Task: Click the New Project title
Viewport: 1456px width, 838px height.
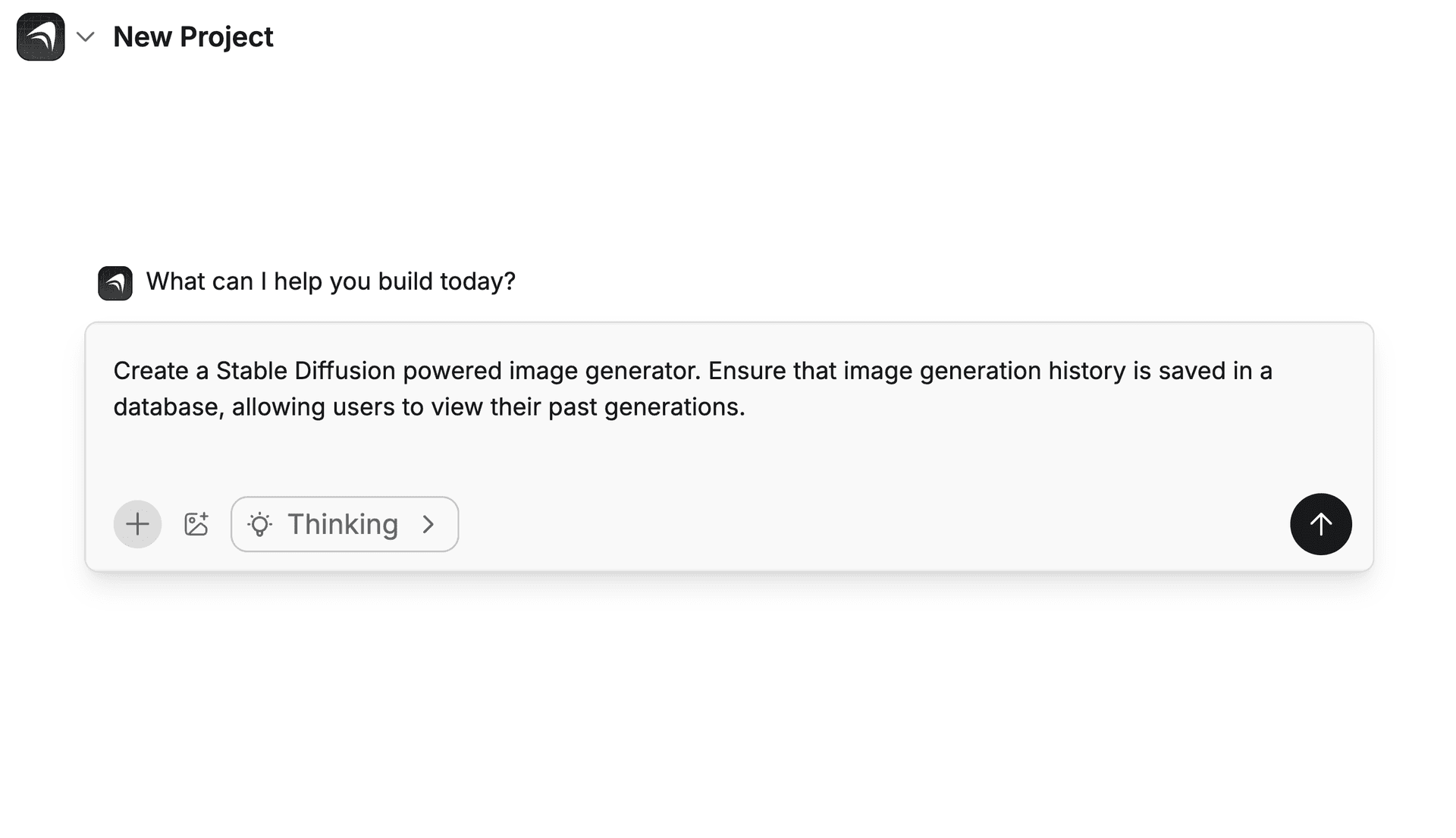Action: pos(193,36)
